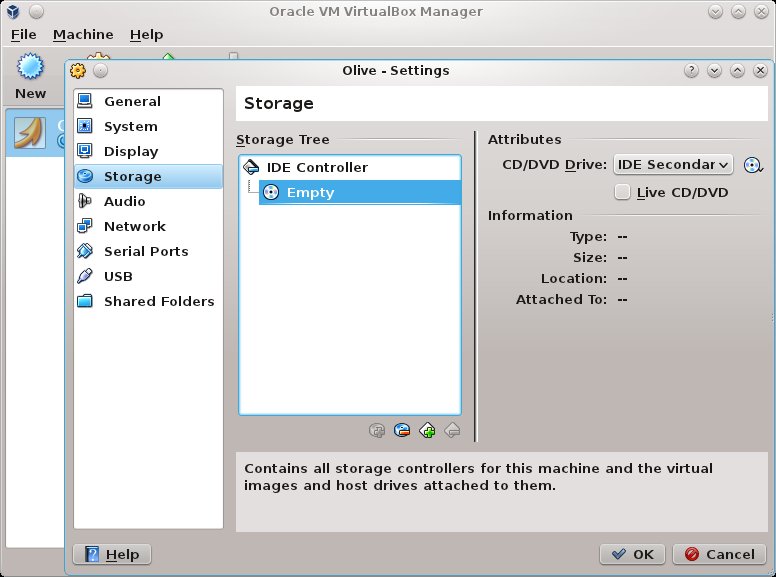Open Machine menu in VirtualBox Manager
Viewport: 776px width, 577px height.
click(83, 35)
